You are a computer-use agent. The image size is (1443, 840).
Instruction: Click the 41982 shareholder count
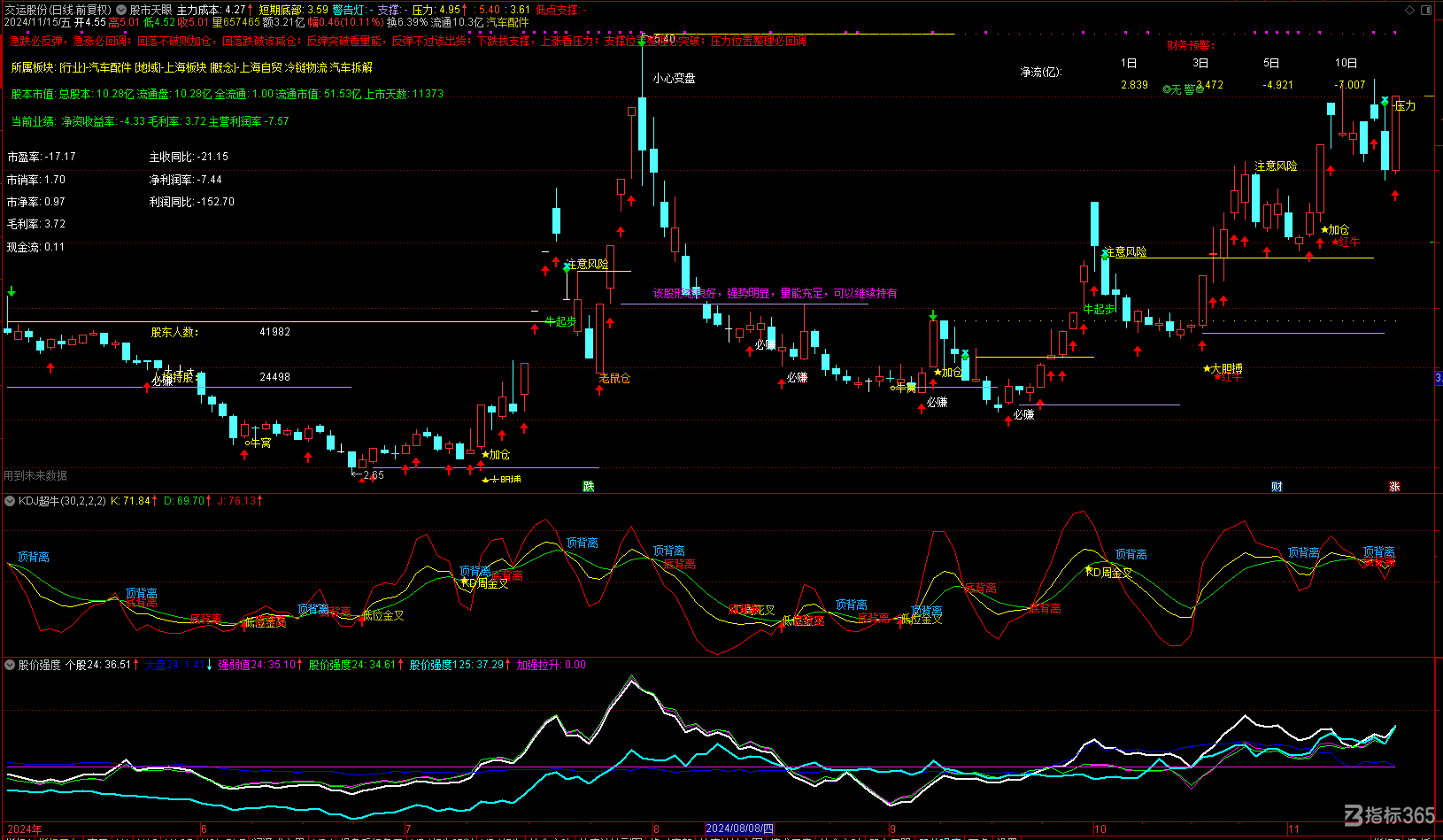274,332
